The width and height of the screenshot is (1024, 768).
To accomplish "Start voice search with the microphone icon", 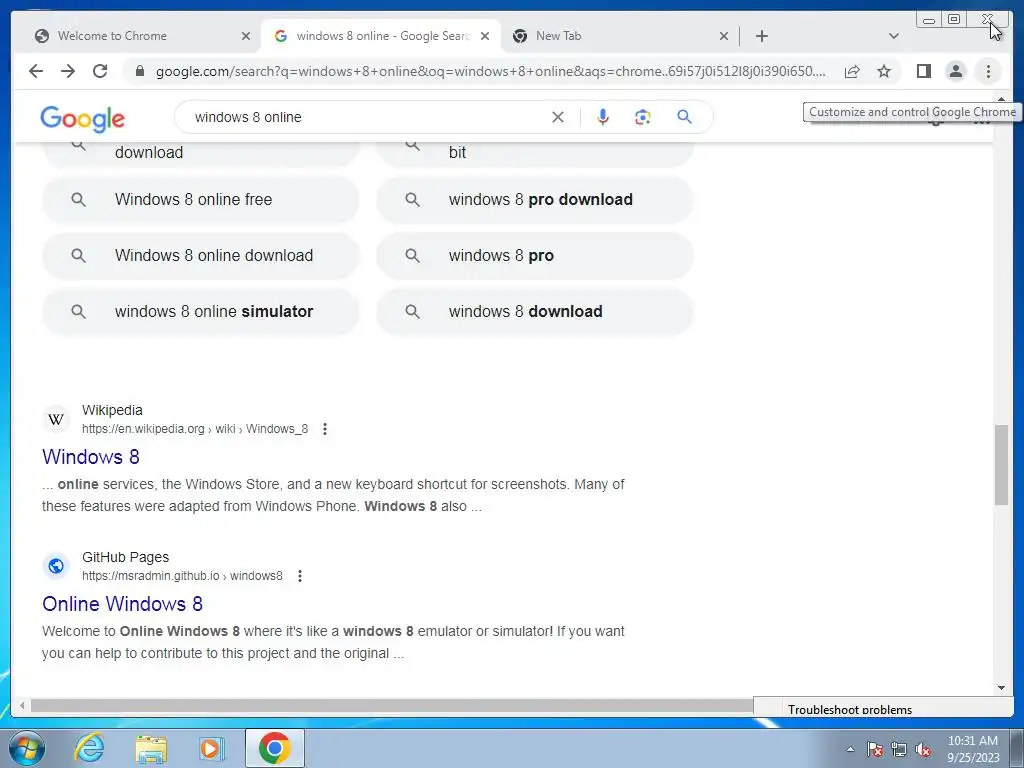I will click(603, 117).
